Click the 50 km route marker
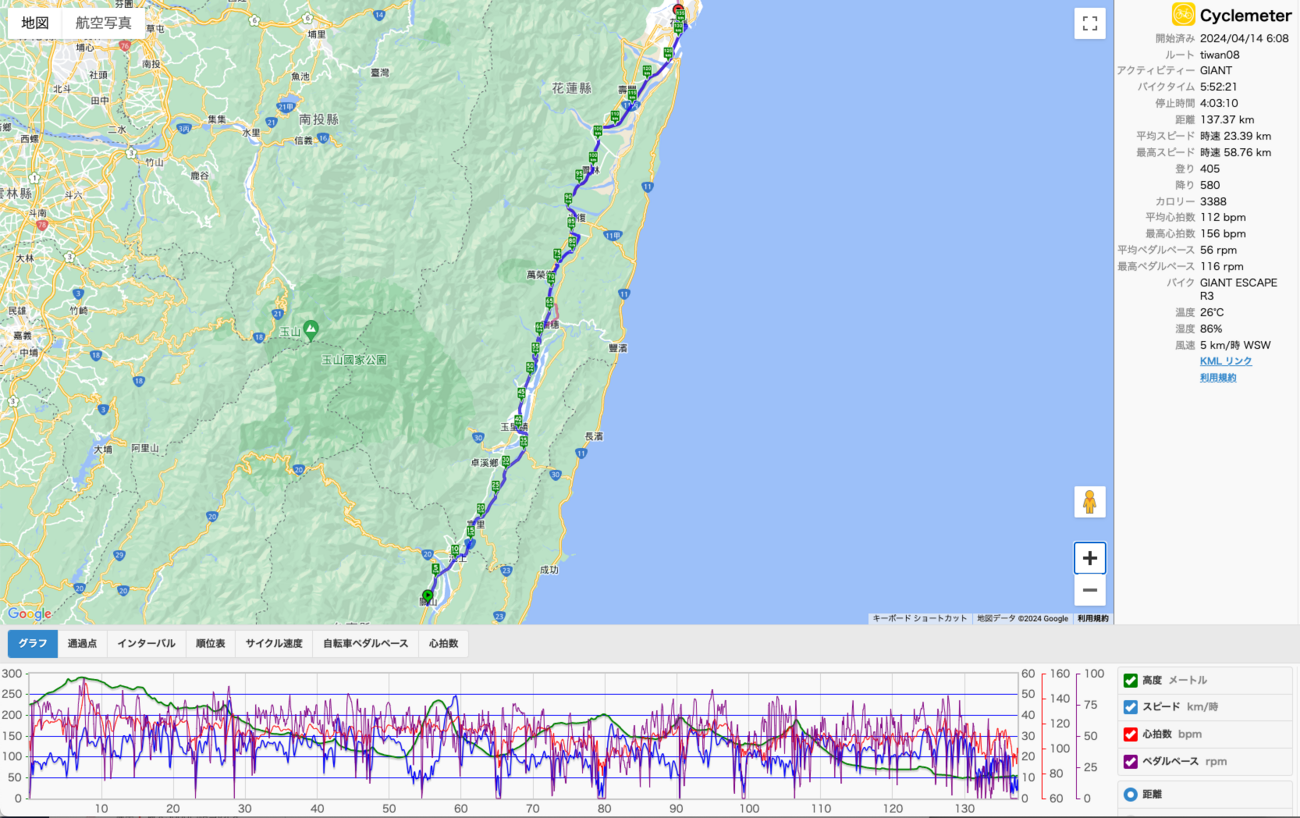 point(530,367)
